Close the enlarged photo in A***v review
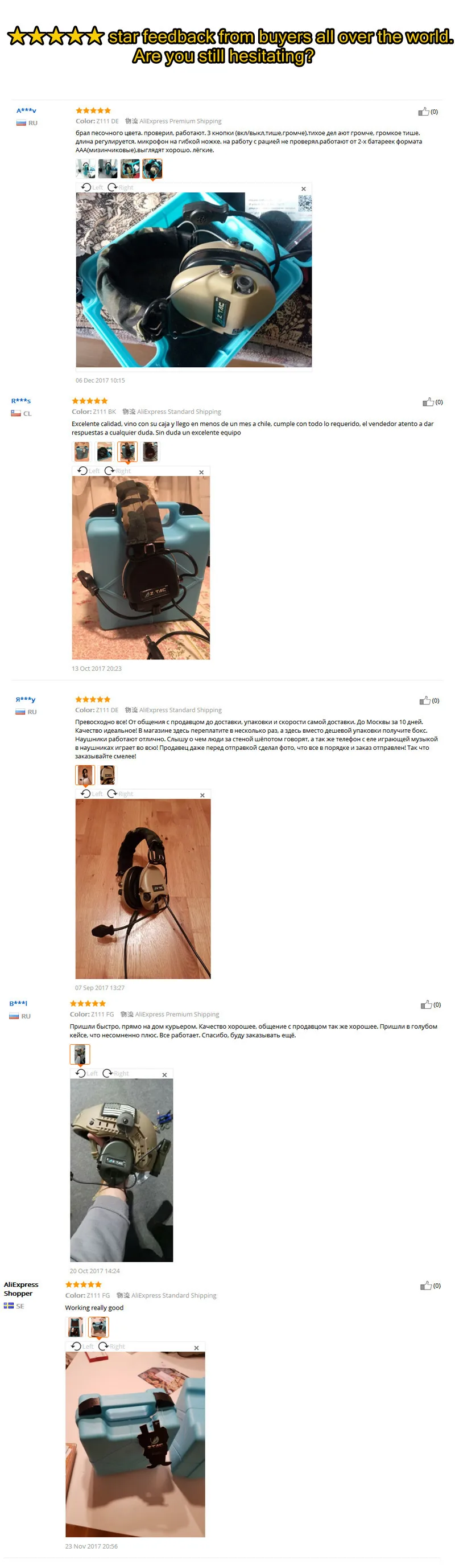 pos(304,188)
